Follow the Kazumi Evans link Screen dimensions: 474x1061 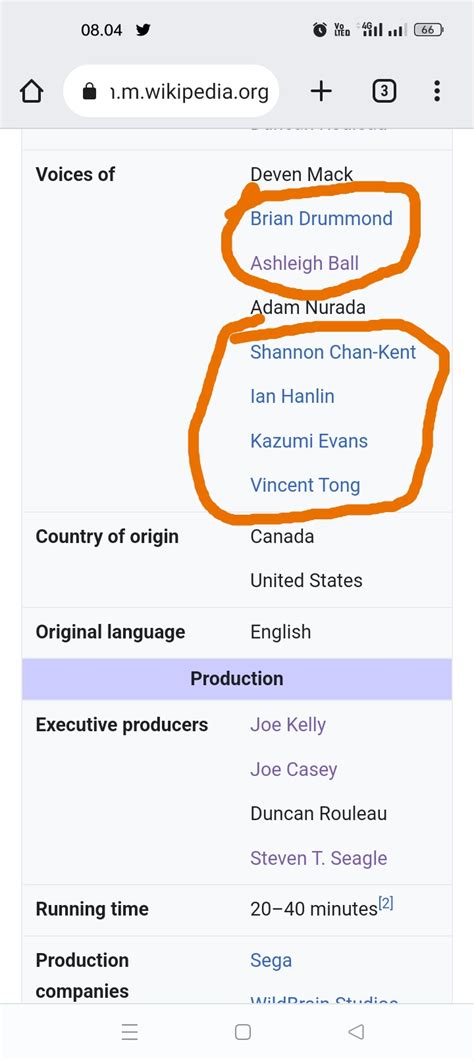click(309, 441)
